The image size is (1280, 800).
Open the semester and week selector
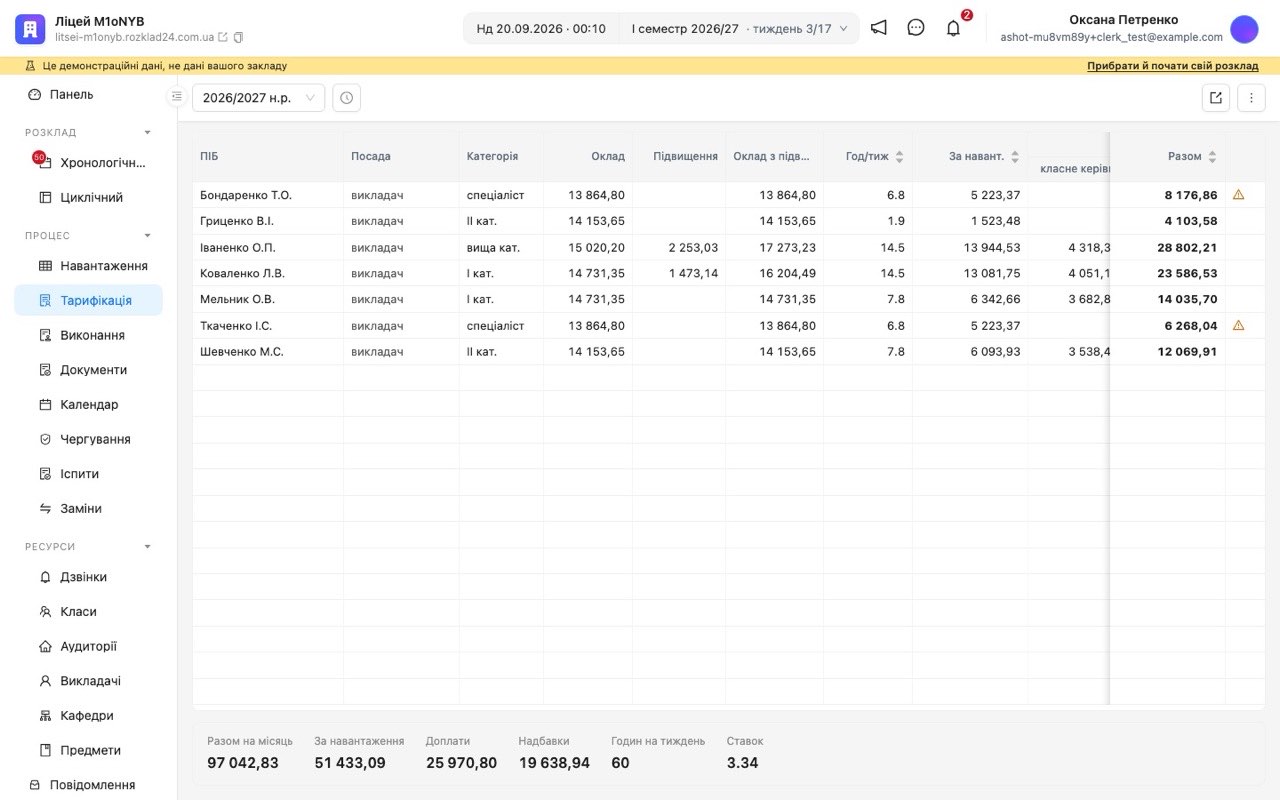pyautogui.click(x=739, y=29)
